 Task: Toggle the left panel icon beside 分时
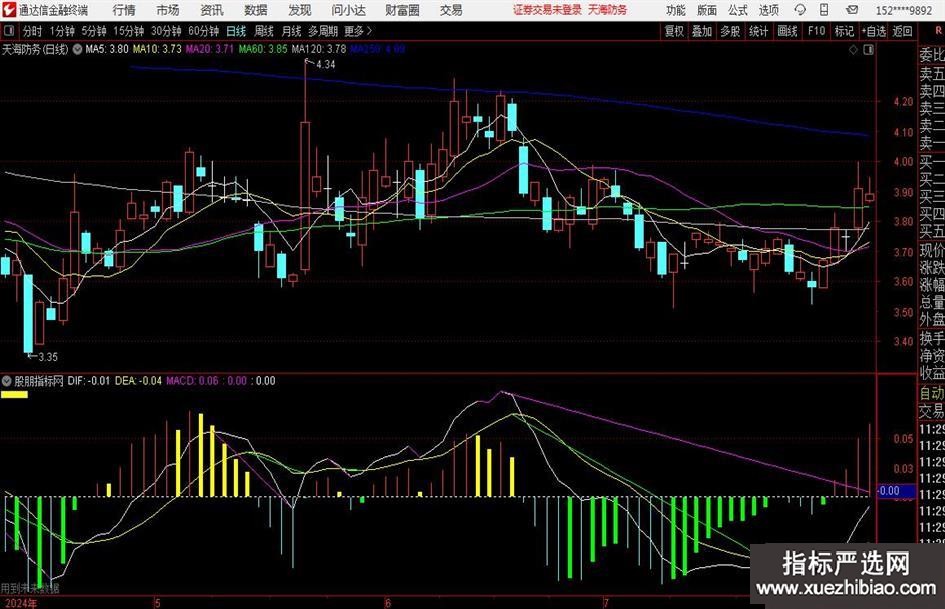8,31
